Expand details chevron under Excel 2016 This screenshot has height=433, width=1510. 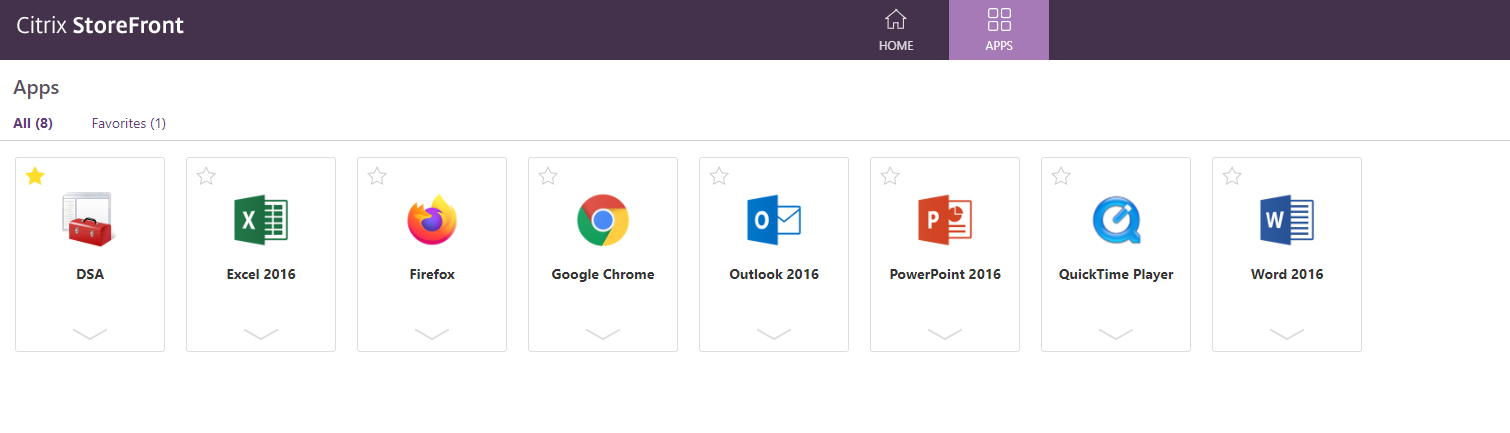coord(261,334)
